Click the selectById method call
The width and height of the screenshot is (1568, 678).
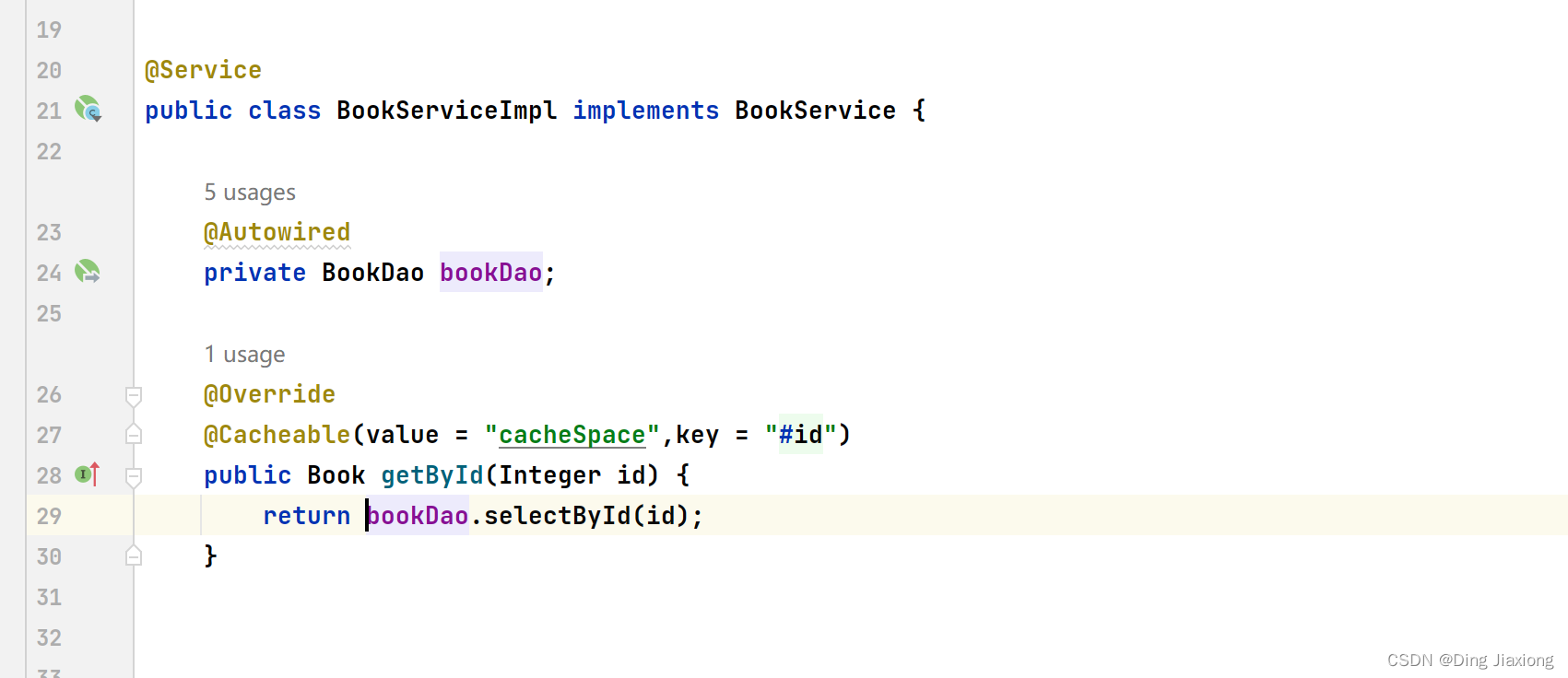558,516
